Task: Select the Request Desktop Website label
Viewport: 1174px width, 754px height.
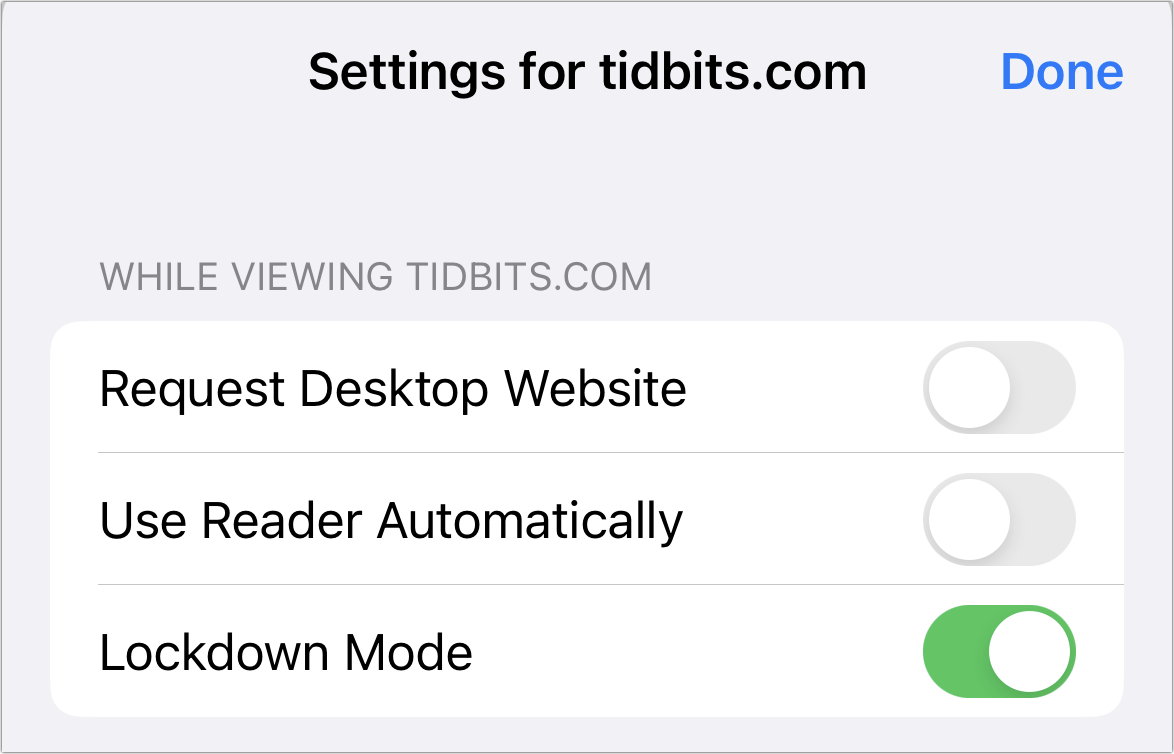Action: click(393, 389)
